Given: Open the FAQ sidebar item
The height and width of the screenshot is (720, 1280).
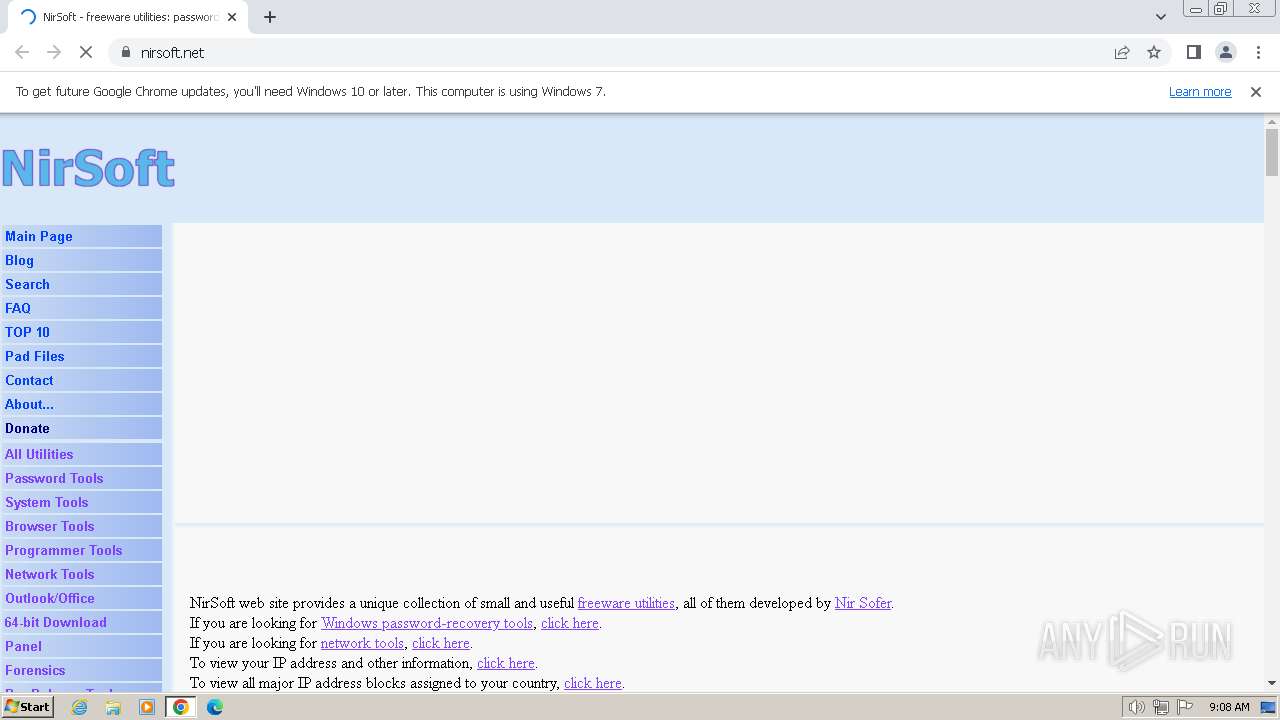Looking at the screenshot, I should tap(81, 308).
